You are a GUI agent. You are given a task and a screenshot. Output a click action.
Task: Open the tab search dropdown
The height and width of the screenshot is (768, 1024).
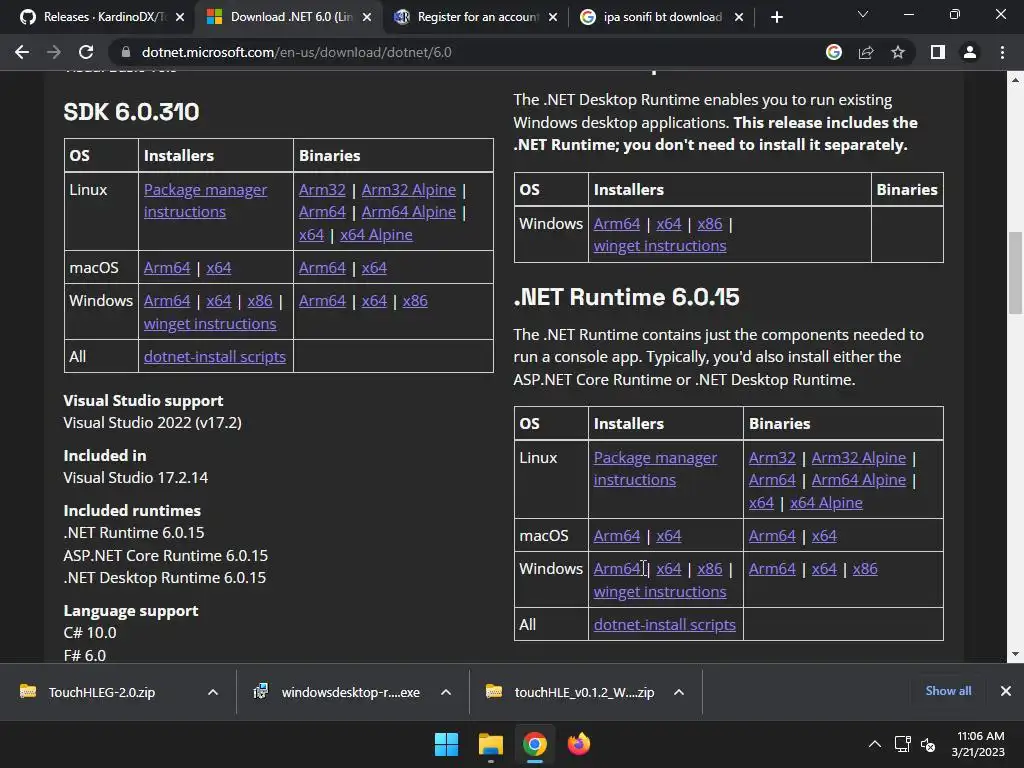[863, 14]
